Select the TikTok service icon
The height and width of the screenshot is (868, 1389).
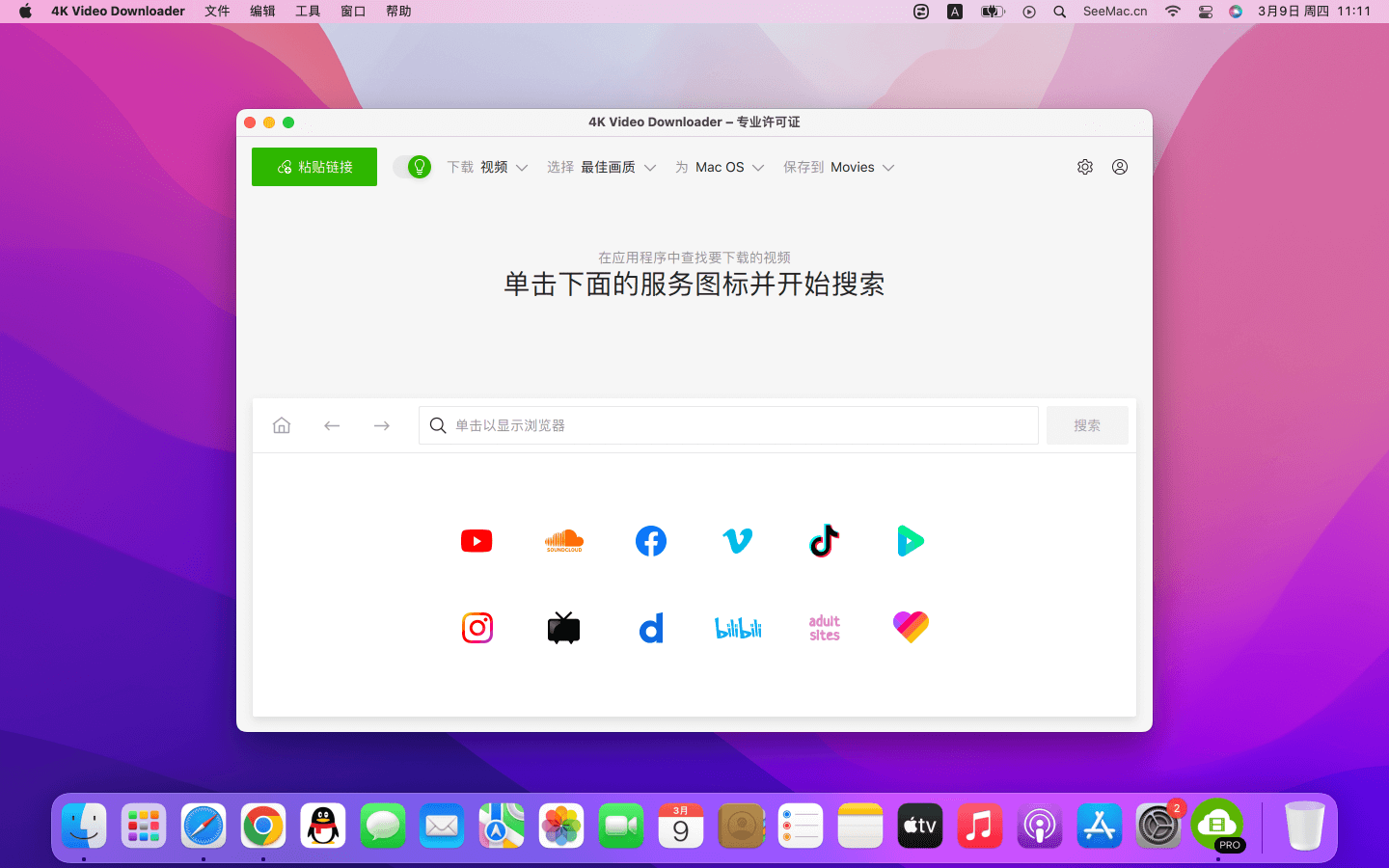(x=825, y=541)
